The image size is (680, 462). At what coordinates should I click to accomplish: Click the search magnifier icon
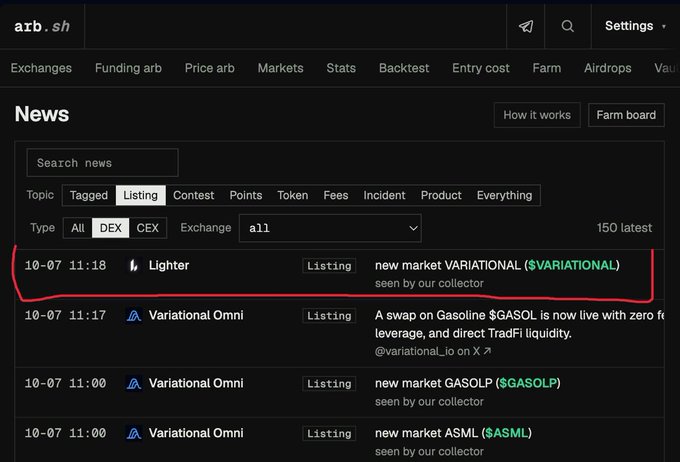[567, 26]
